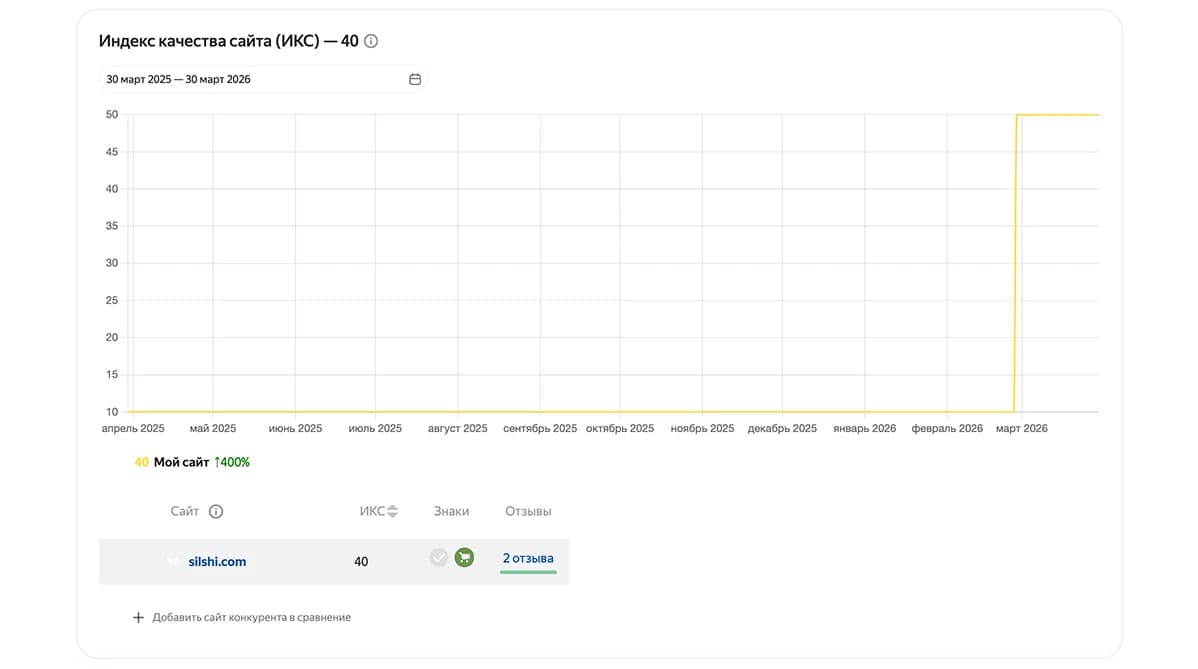Click Добавить сайт конкурента в сравнение
This screenshot has width=1198, height=669.
tap(251, 617)
